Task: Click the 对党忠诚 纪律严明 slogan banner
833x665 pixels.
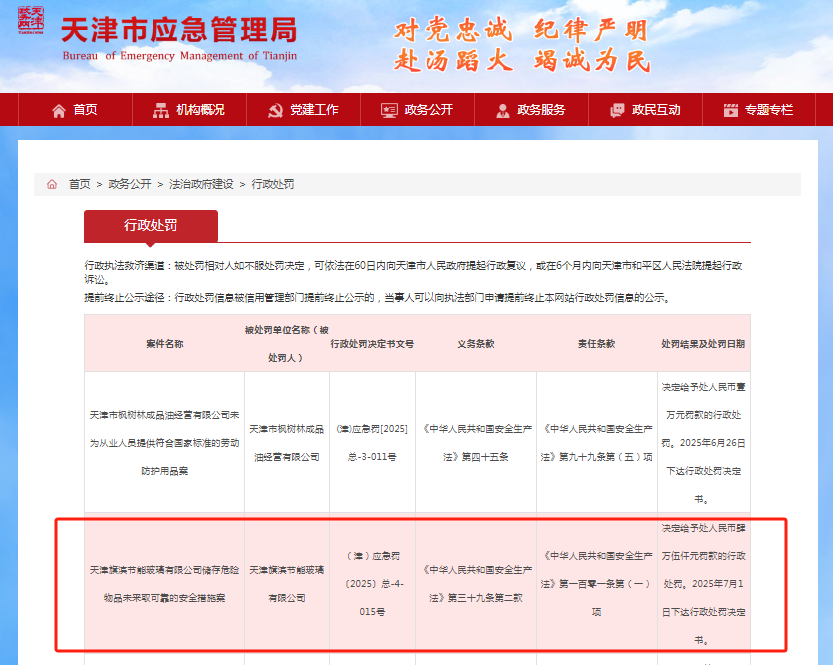Action: pyautogui.click(x=521, y=30)
